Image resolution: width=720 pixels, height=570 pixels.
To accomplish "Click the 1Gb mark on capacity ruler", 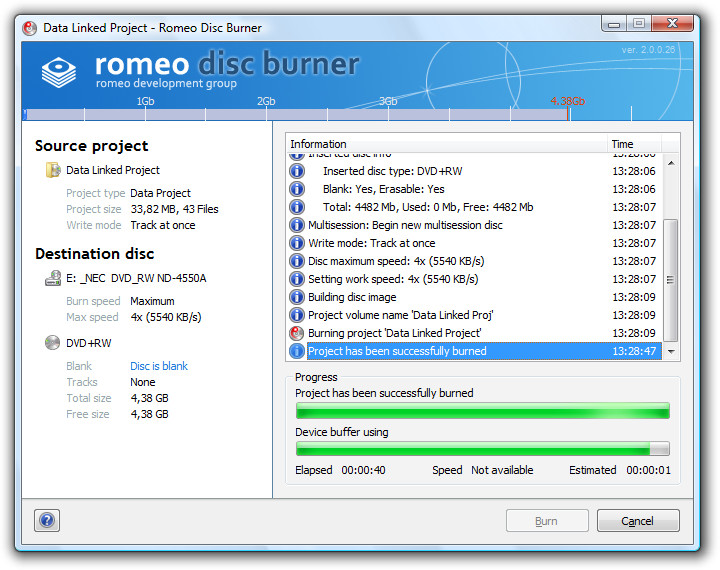I will pyautogui.click(x=145, y=101).
